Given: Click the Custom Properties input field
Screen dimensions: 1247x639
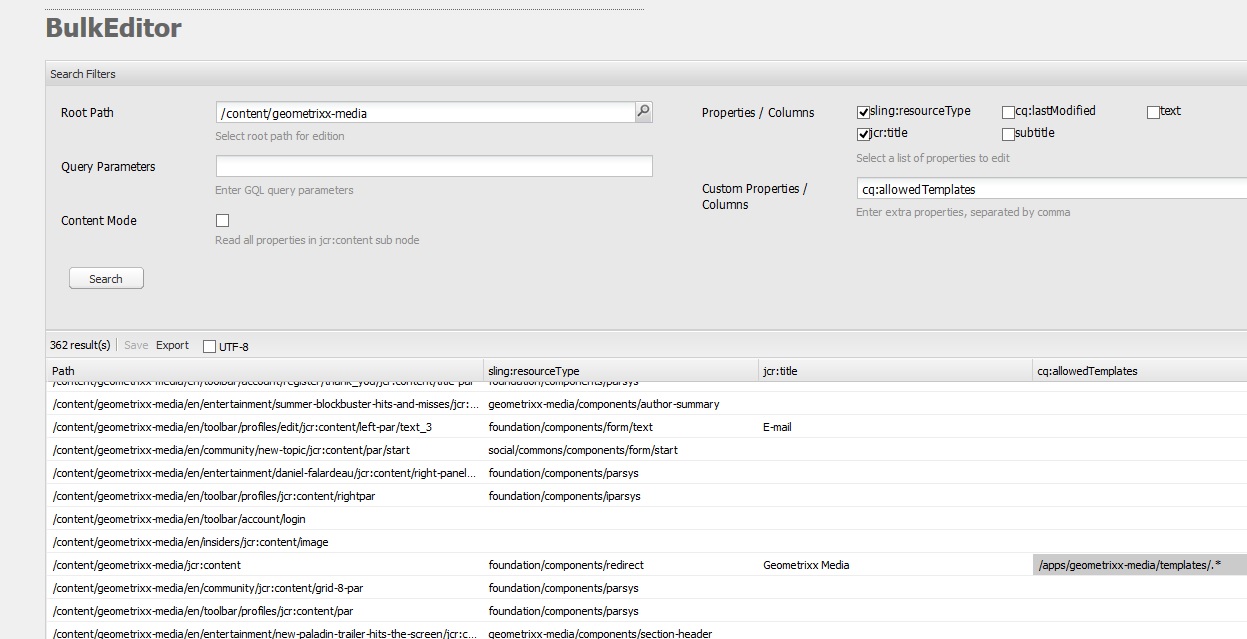Looking at the screenshot, I should 1050,189.
